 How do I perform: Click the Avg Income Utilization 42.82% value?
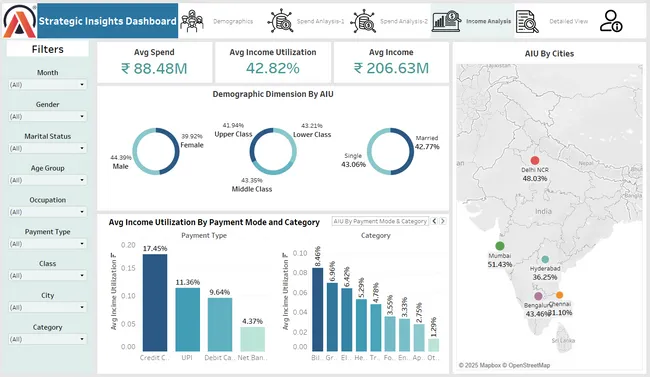tap(273, 68)
